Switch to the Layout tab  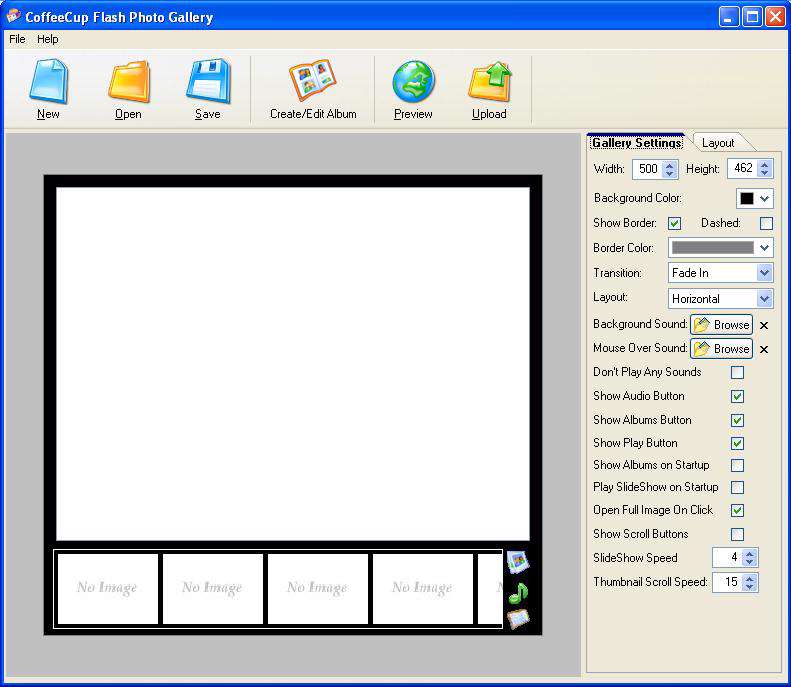click(718, 143)
